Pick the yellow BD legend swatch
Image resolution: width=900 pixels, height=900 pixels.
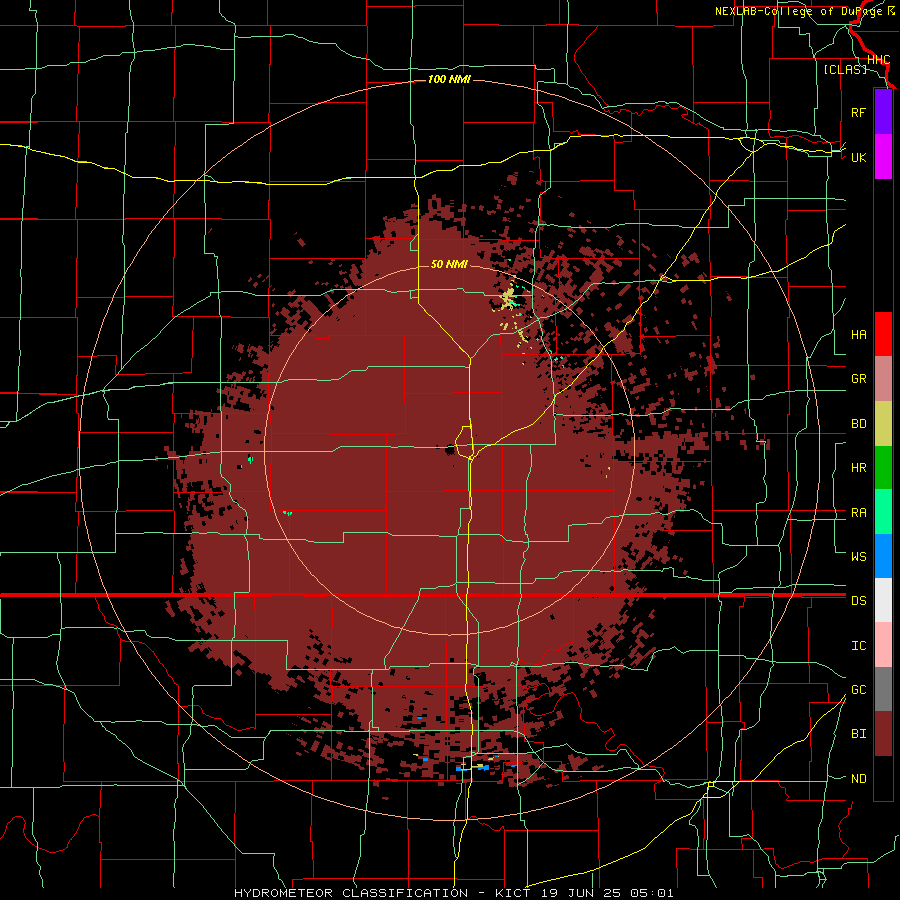(883, 424)
